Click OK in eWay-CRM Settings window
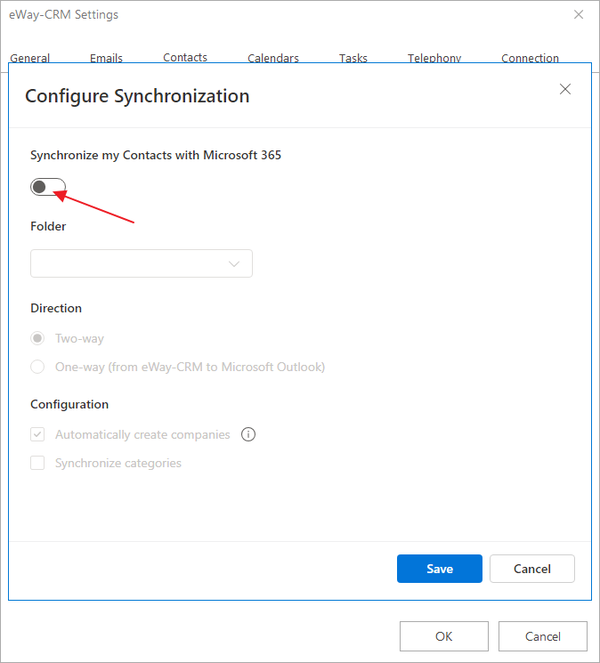 click(444, 636)
